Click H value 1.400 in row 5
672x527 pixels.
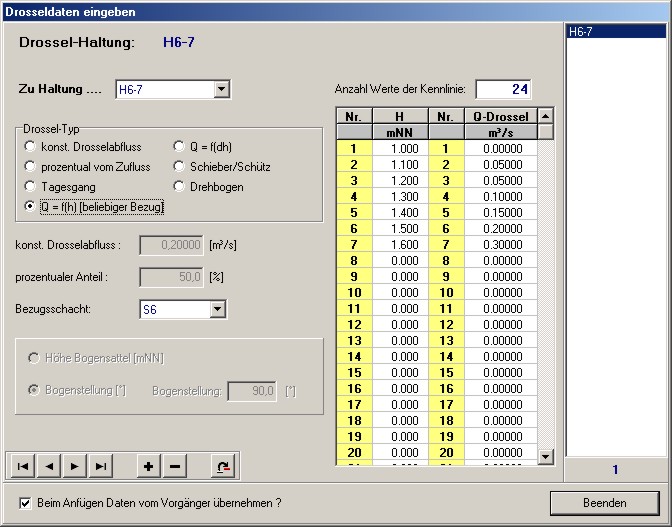[x=400, y=213]
